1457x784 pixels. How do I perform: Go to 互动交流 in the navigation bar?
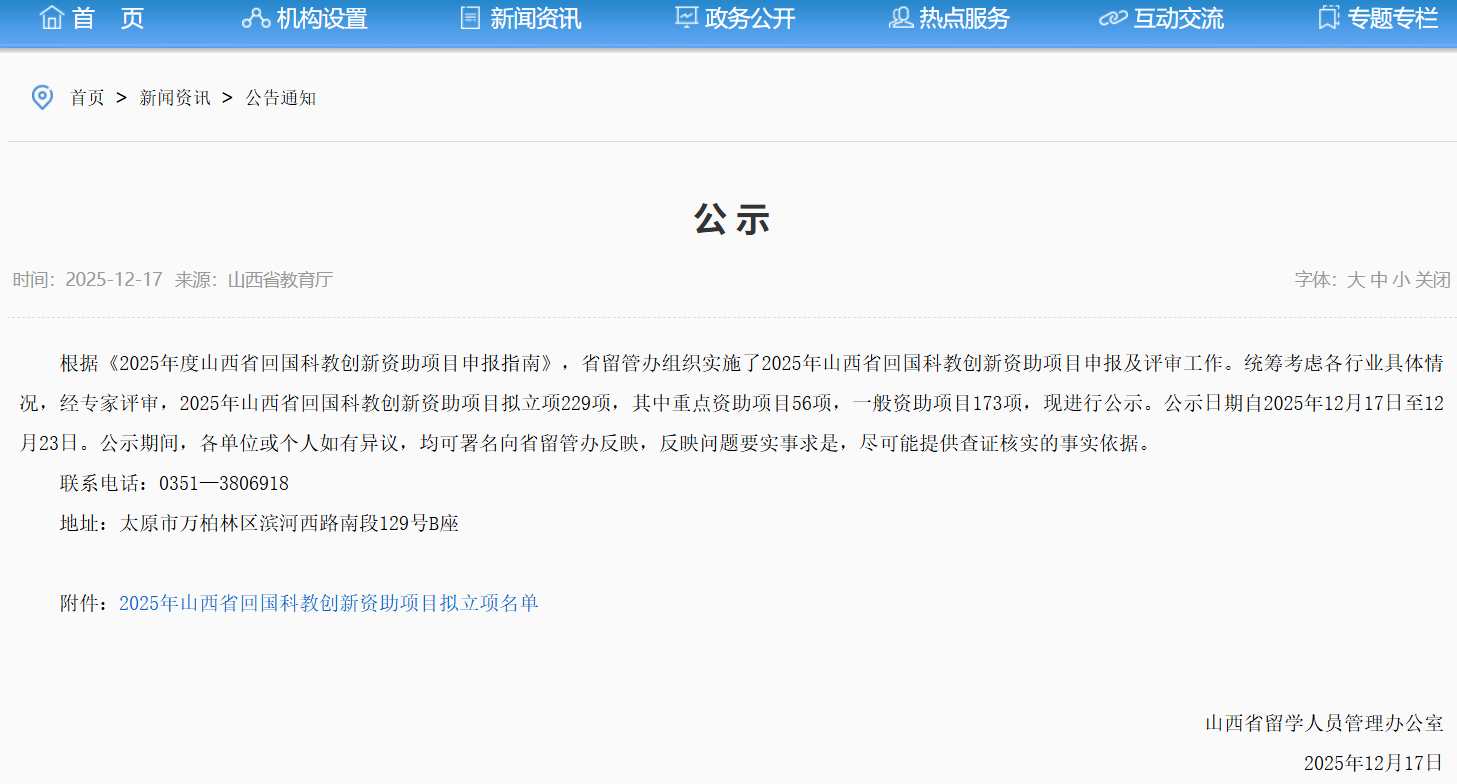(x=1178, y=18)
